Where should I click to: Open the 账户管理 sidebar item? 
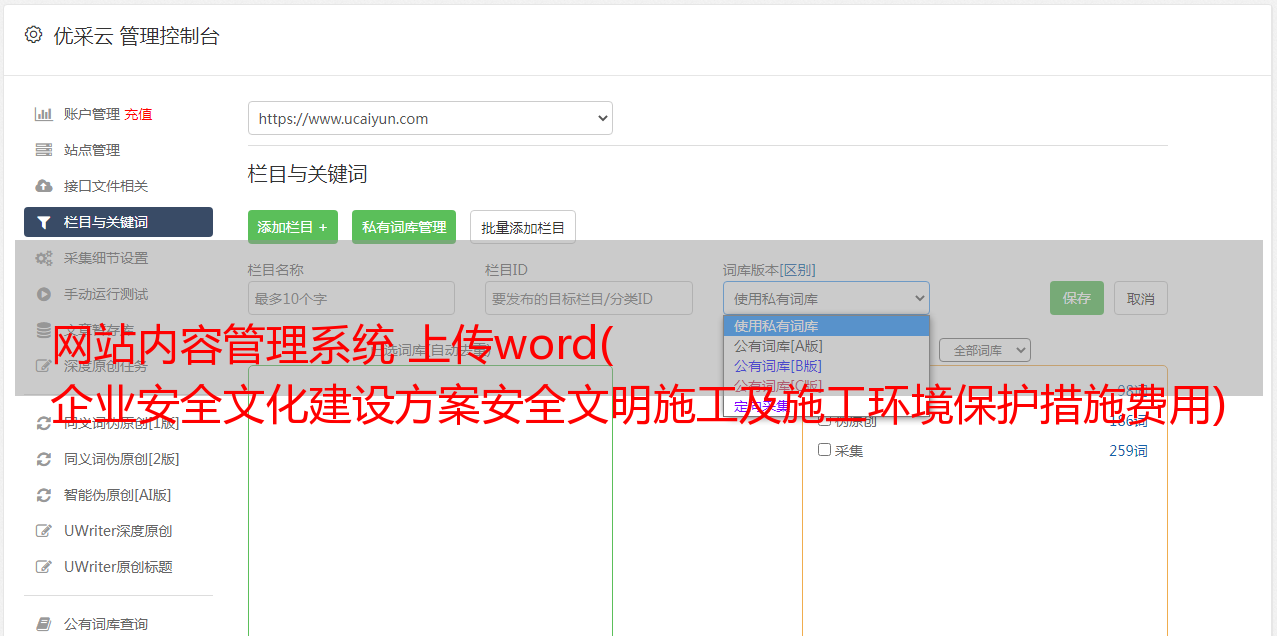point(92,114)
